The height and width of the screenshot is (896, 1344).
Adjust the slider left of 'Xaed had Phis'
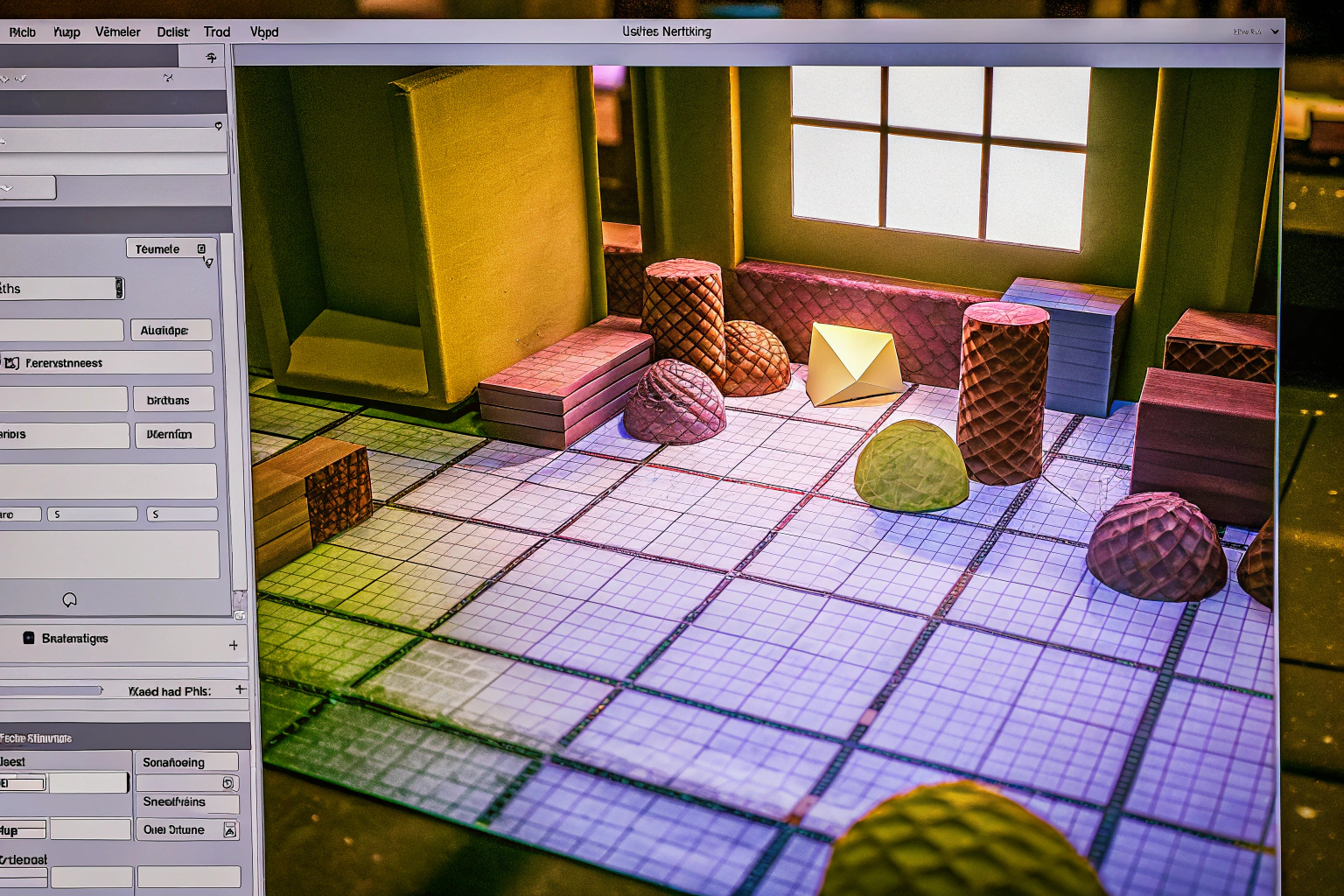(x=52, y=690)
